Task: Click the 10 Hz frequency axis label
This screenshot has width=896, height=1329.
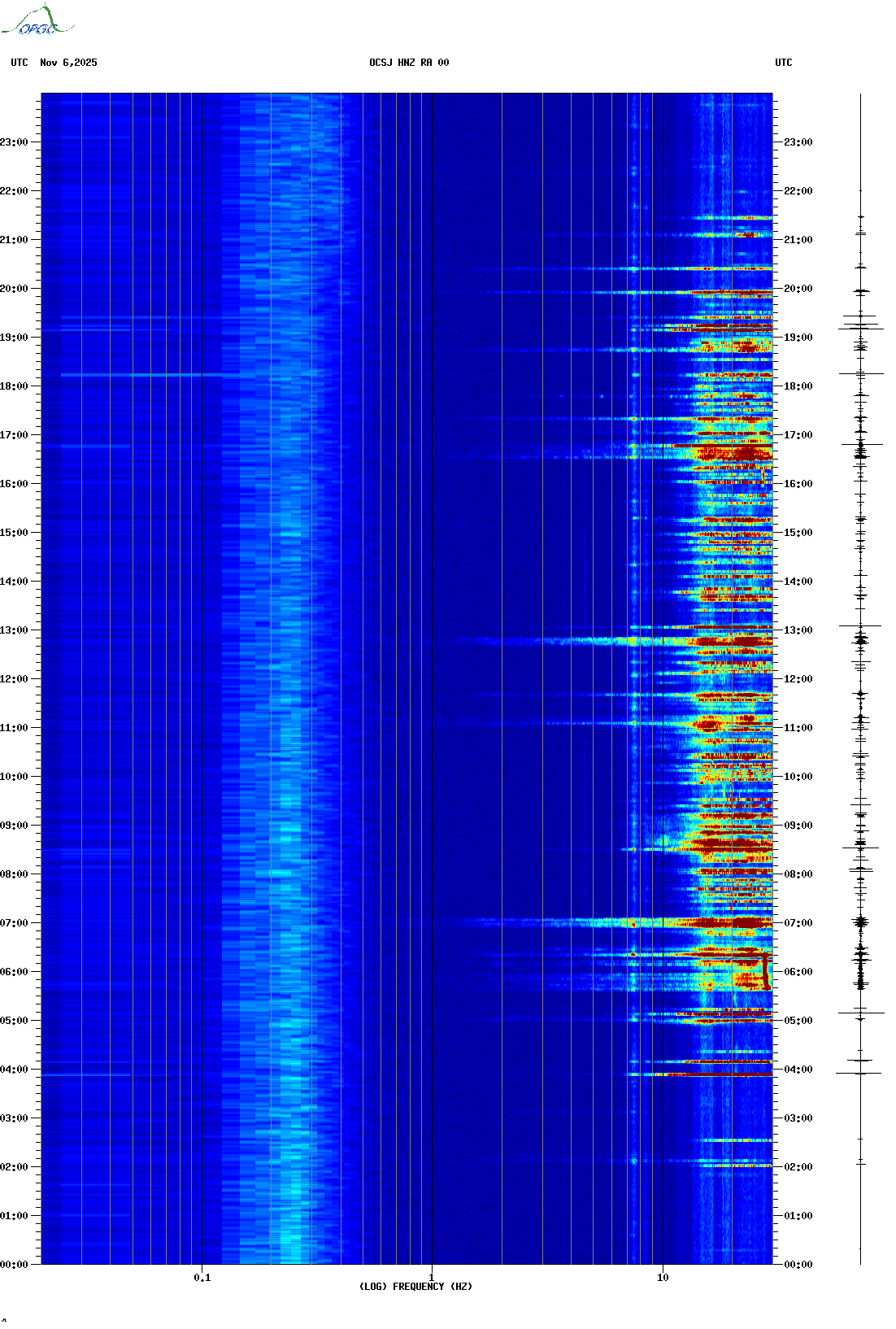Action: (663, 1278)
